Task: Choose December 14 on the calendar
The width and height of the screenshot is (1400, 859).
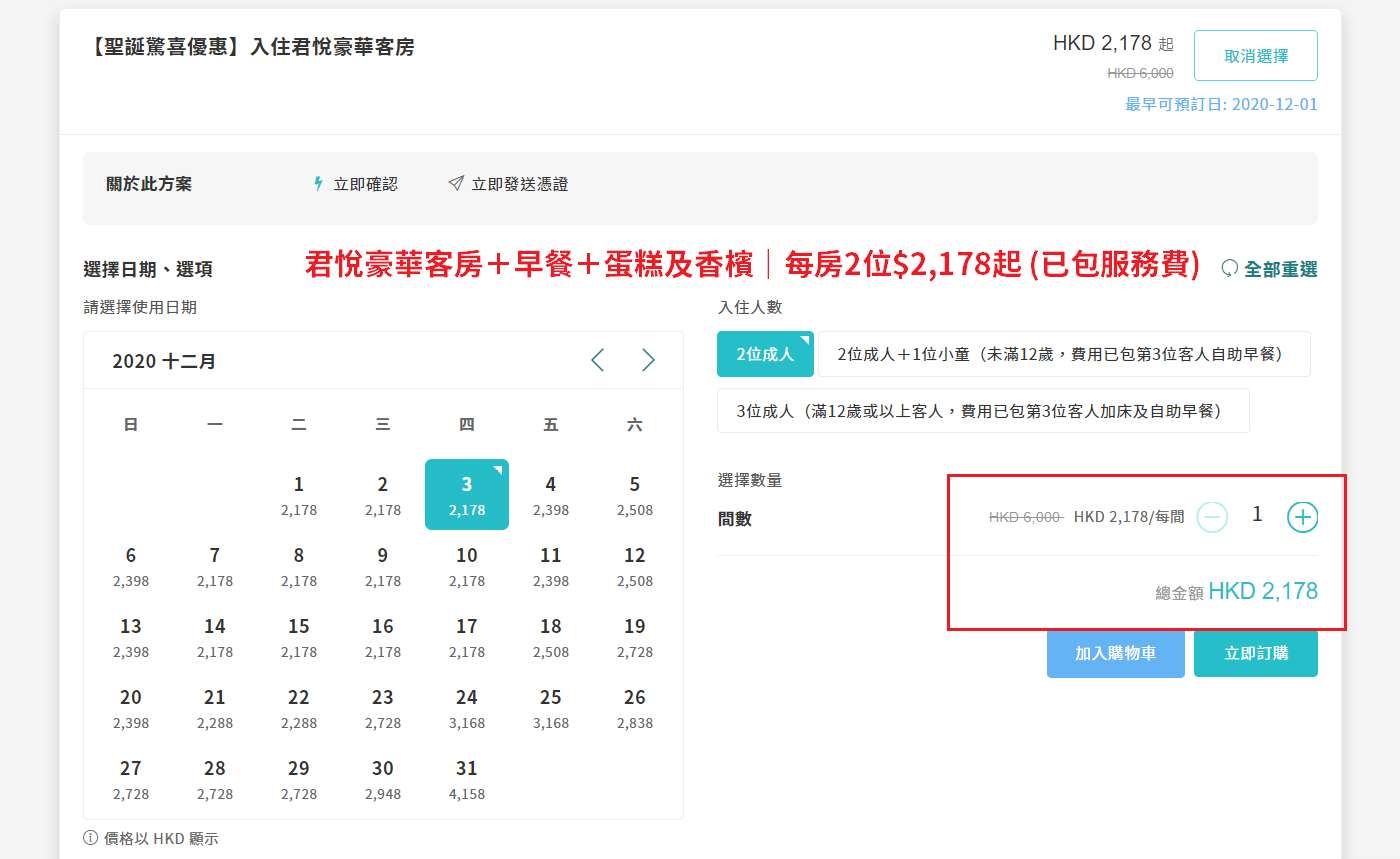Action: (215, 637)
